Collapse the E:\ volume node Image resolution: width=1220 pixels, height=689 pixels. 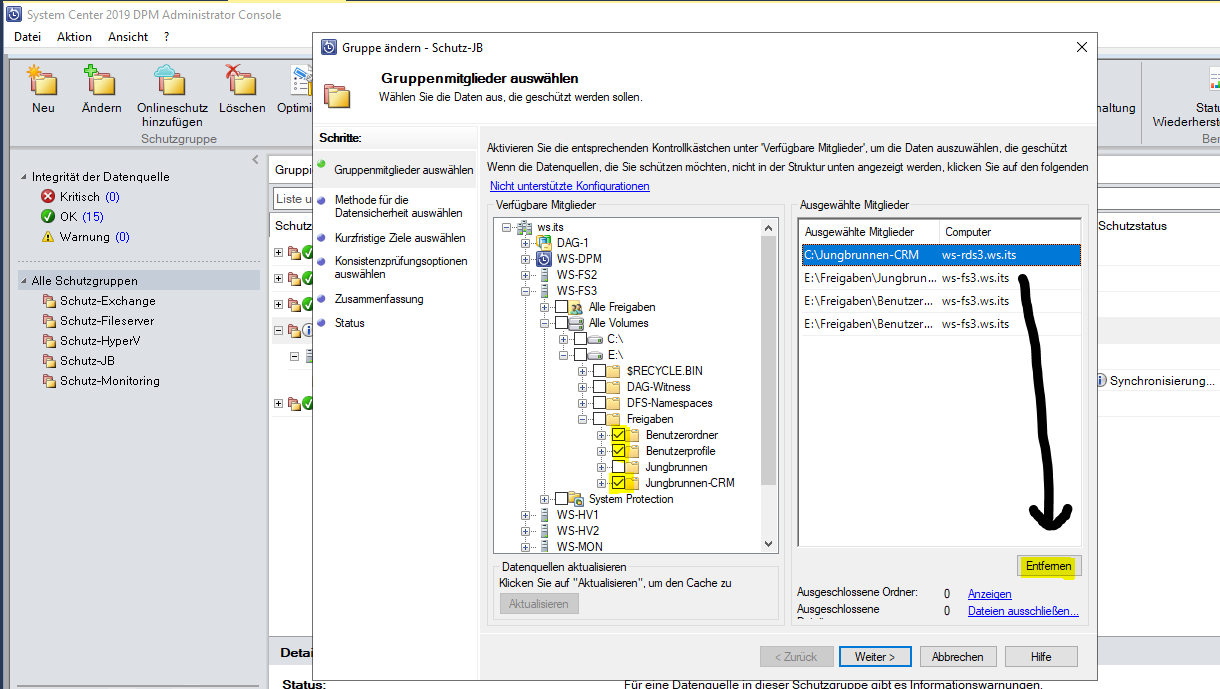click(x=565, y=355)
